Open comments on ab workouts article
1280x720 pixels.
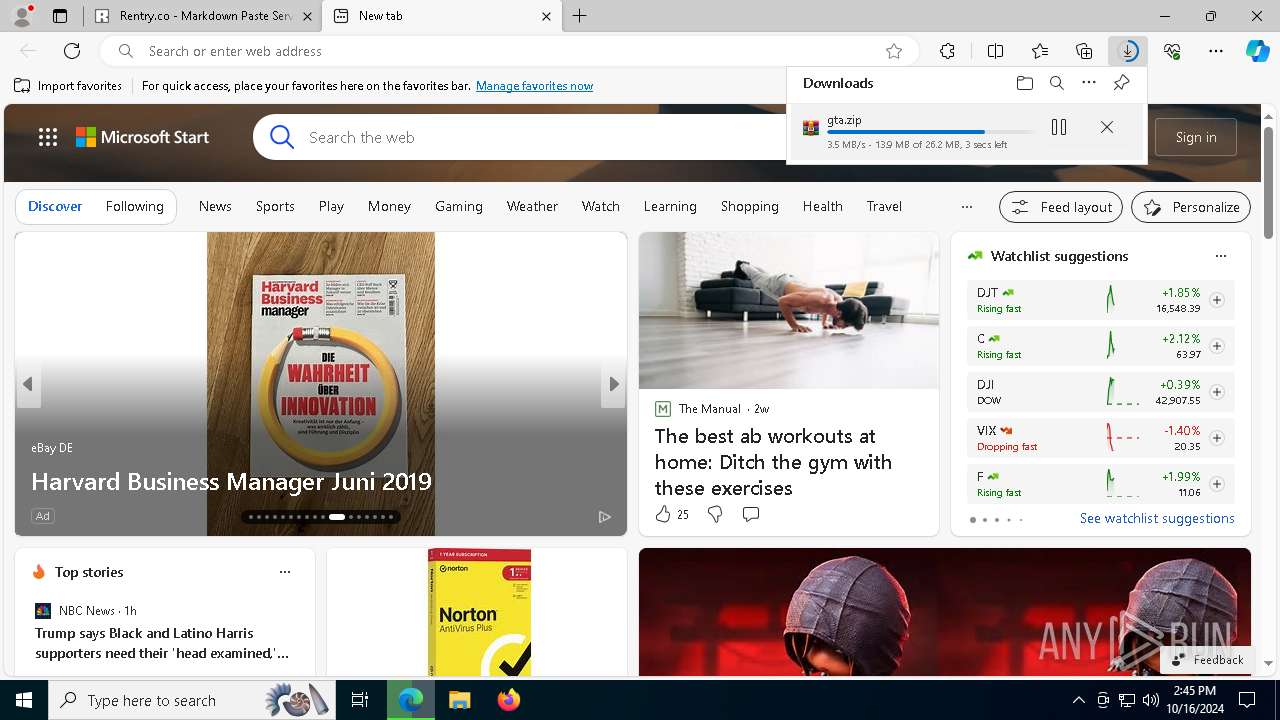click(751, 514)
